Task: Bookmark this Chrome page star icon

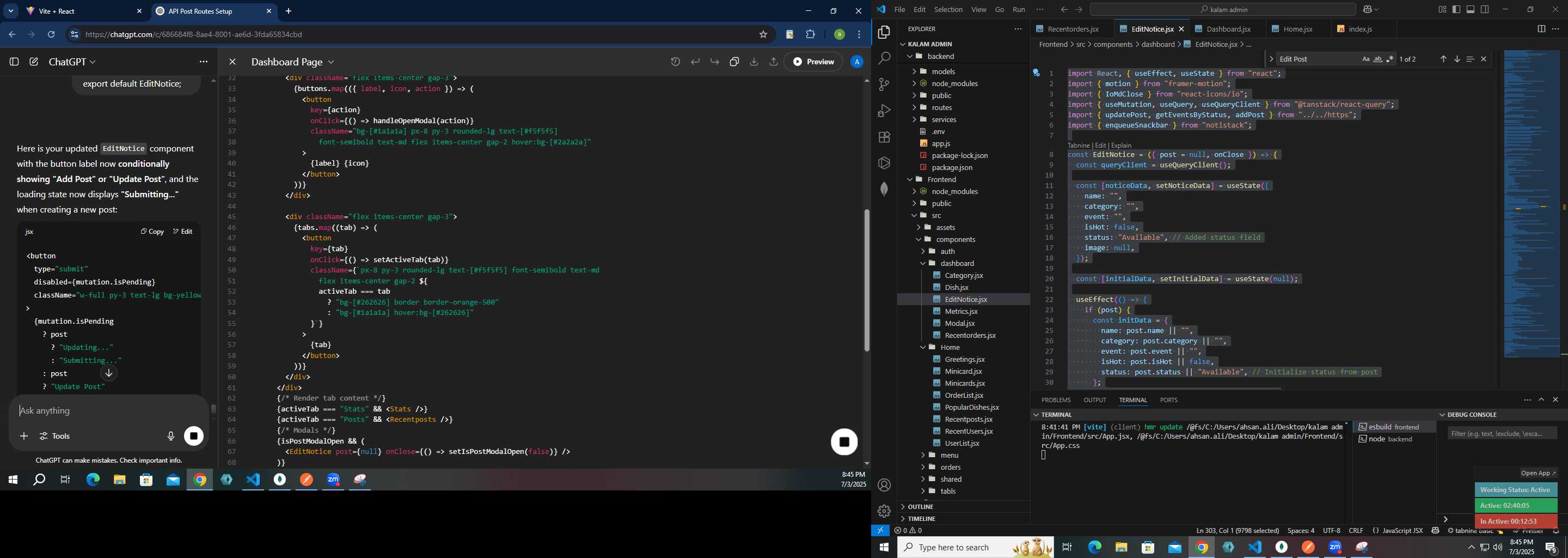Action: coord(763,35)
